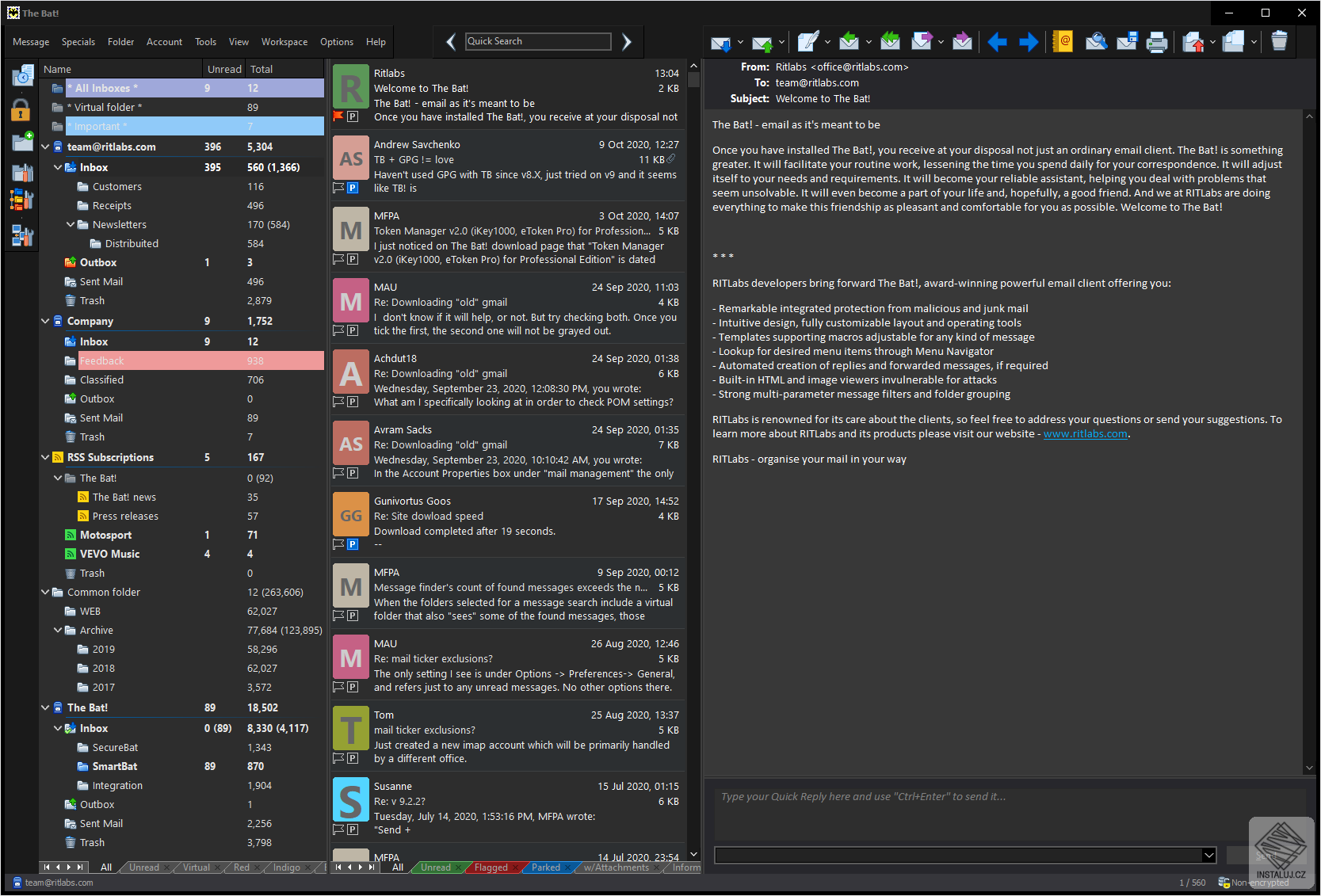Click the T avatar of Tom's message
This screenshot has width=1321, height=896.
pos(351,729)
